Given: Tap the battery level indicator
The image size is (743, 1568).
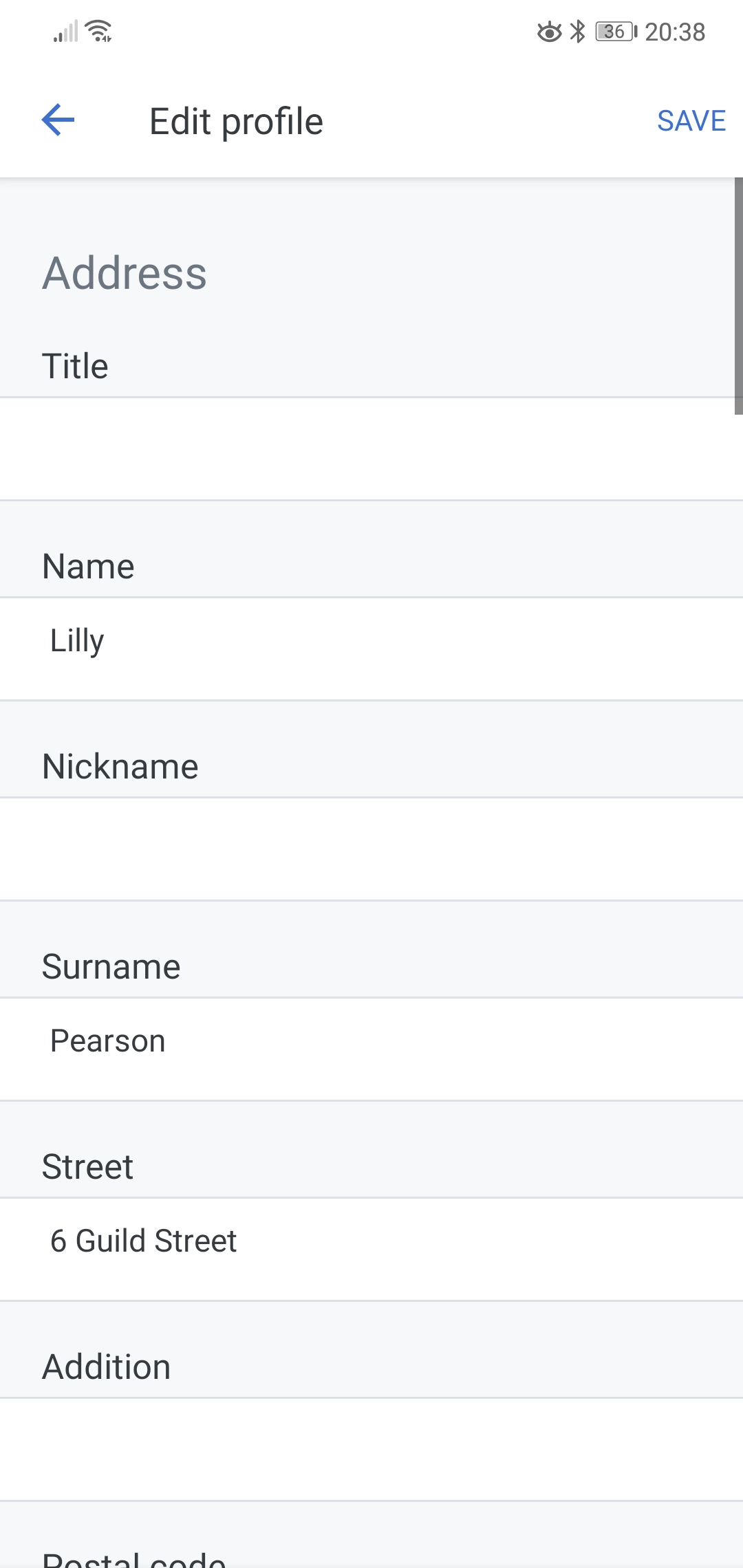Looking at the screenshot, I should coord(616,32).
